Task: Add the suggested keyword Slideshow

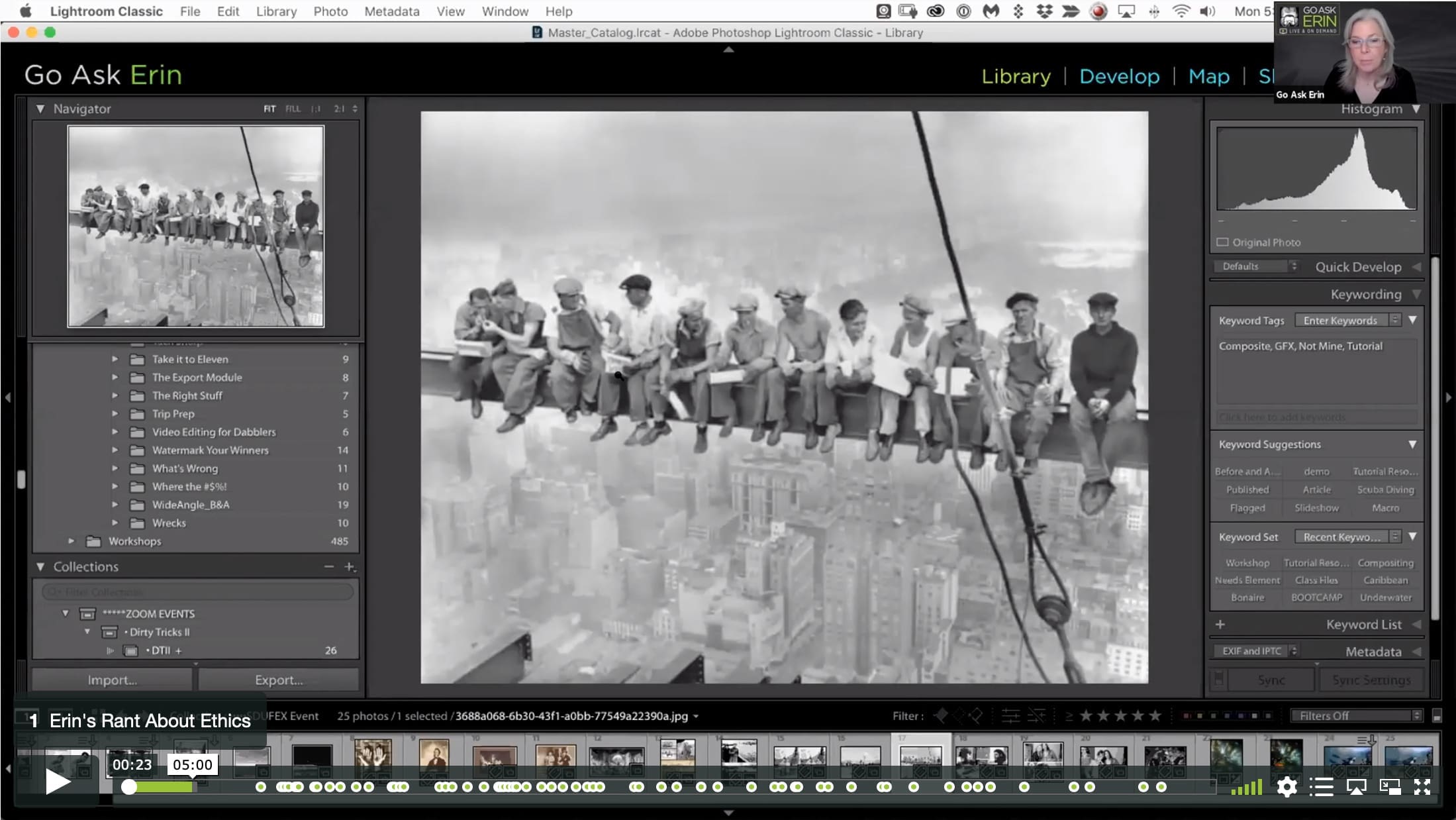Action: click(x=1316, y=508)
